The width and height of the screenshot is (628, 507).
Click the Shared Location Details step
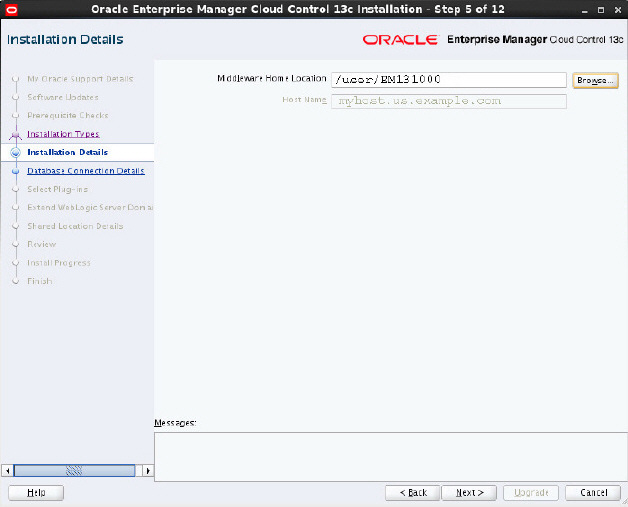[75, 226]
